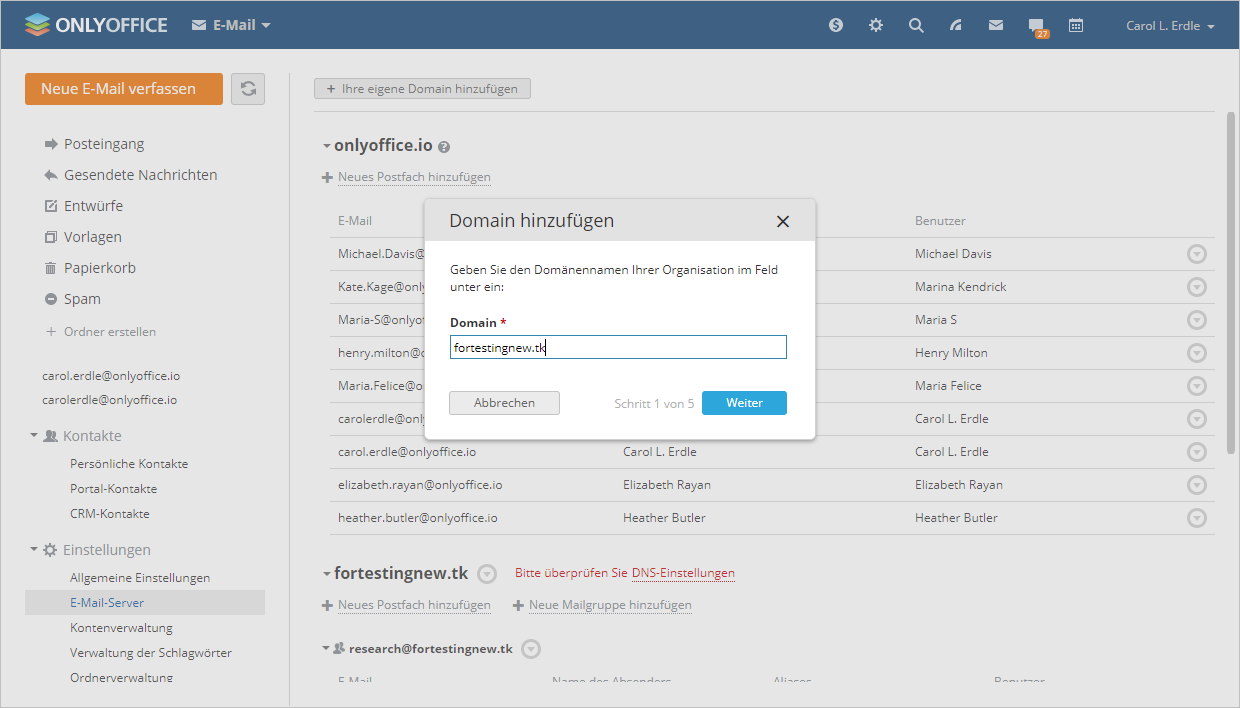Click Weiter button in dialog
The image size is (1240, 708).
pyautogui.click(x=744, y=403)
